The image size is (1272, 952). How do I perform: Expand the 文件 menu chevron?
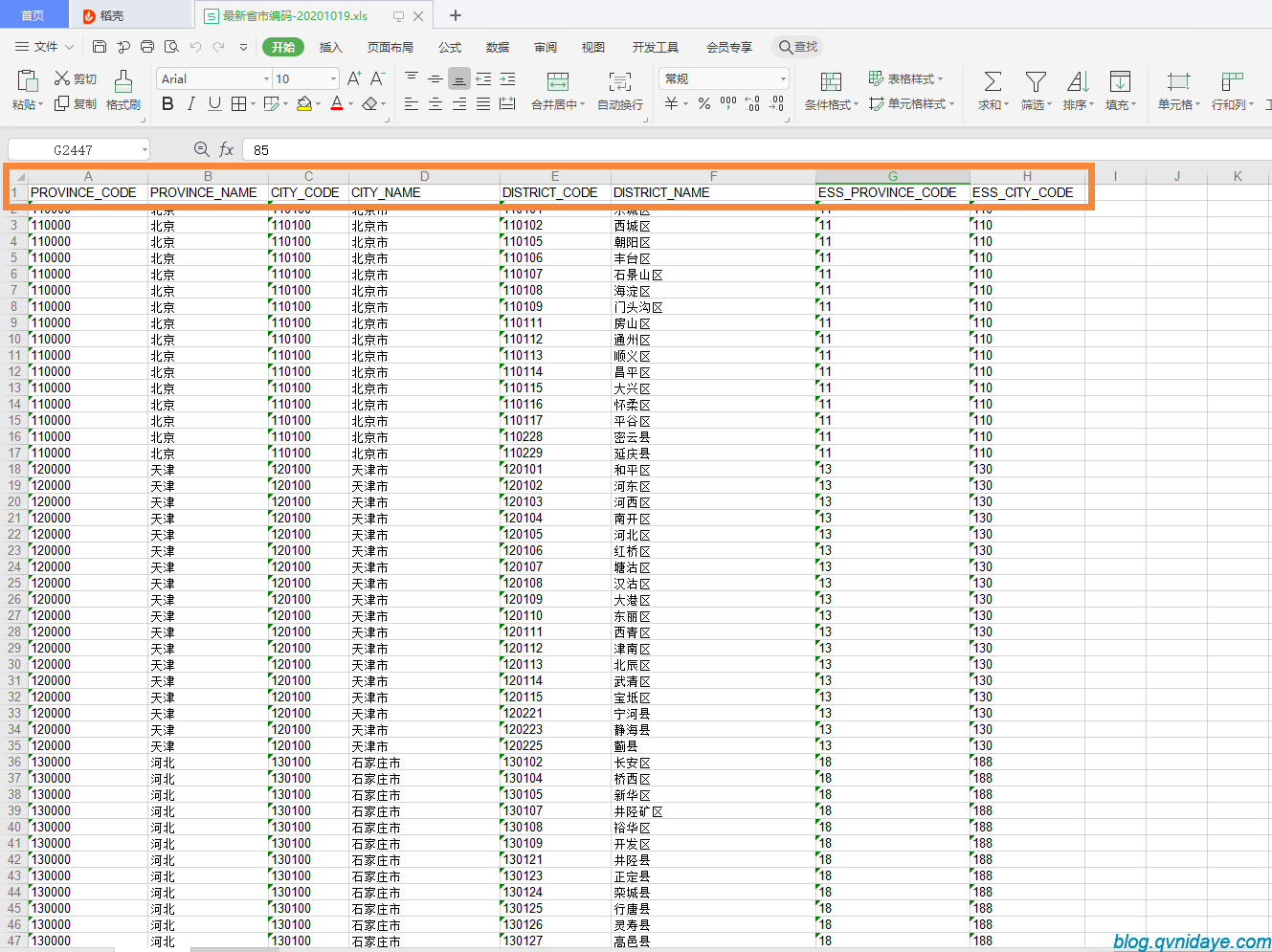69,46
